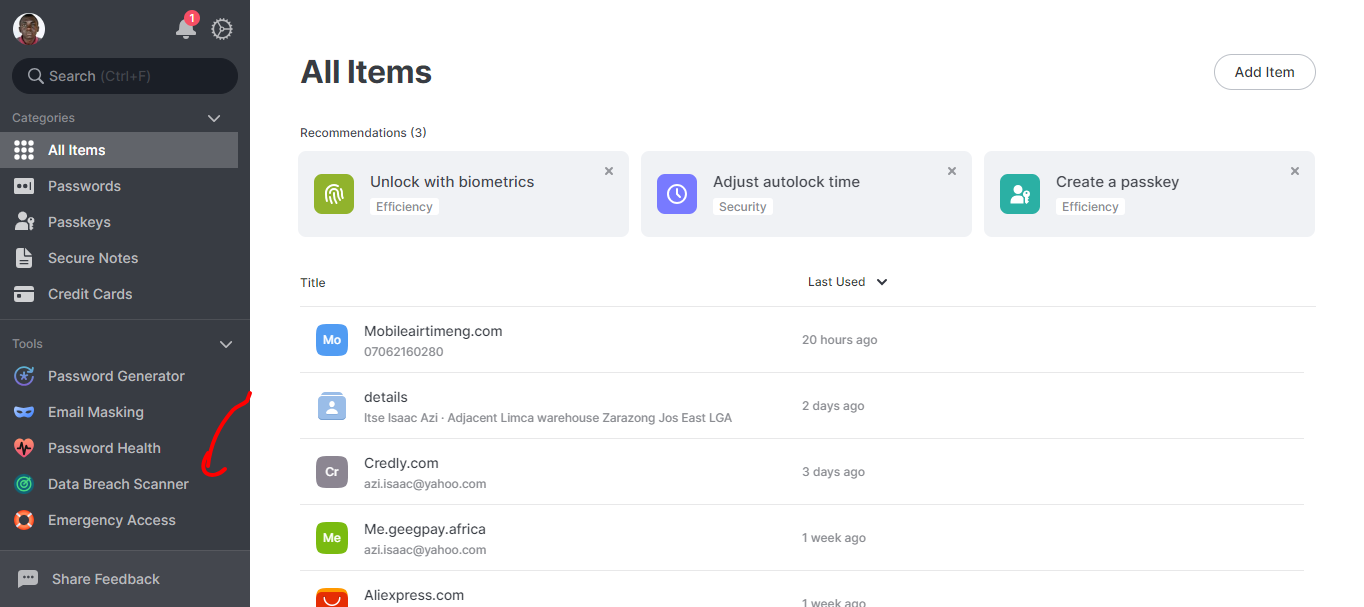
Task: Open the Data Breach Scanner icon
Action: 24,484
